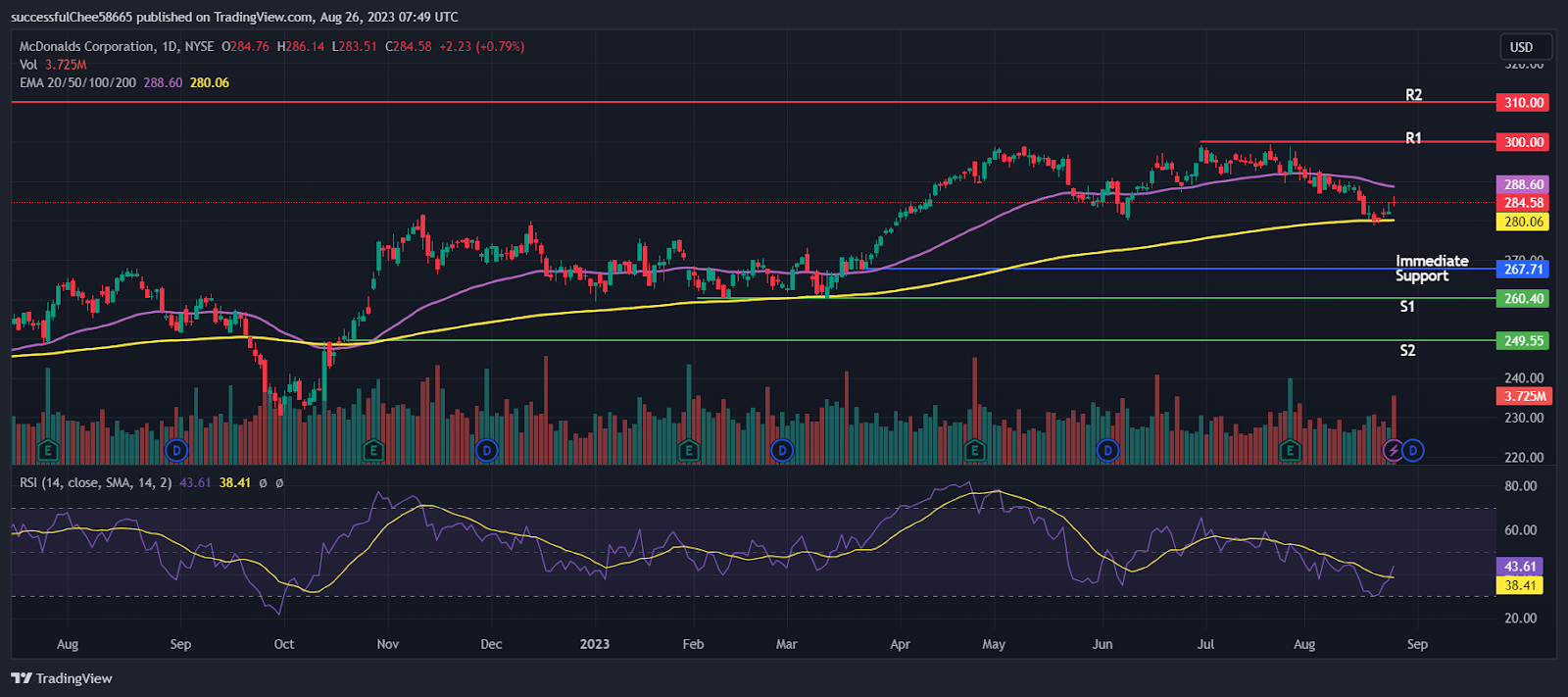Click the R2 resistance text label
The image size is (1568, 697).
1413,95
